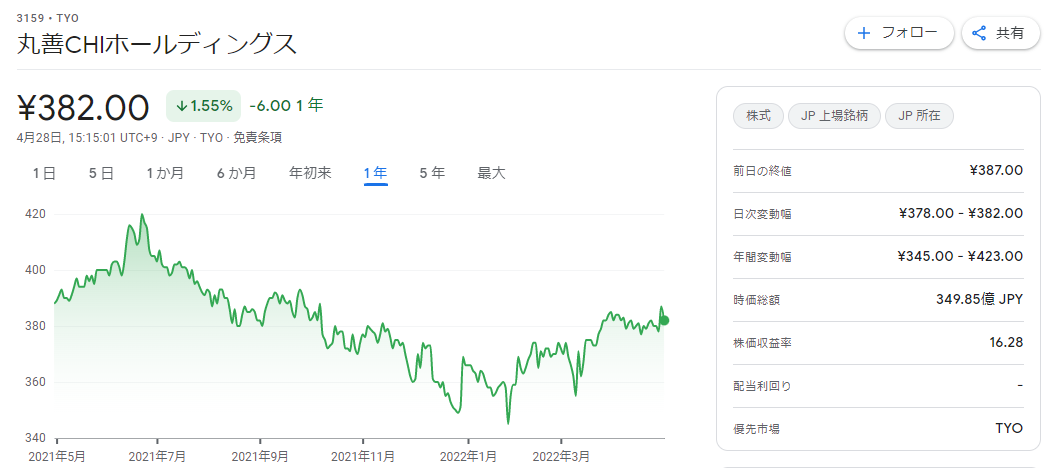The image size is (1054, 468).
Task: Click the 2021年11月 axis label
Action: coord(364,457)
